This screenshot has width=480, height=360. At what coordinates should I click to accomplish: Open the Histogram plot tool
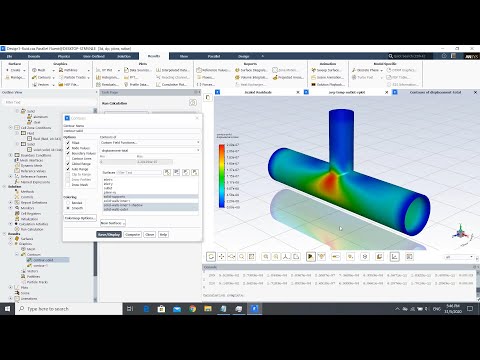[107, 77]
